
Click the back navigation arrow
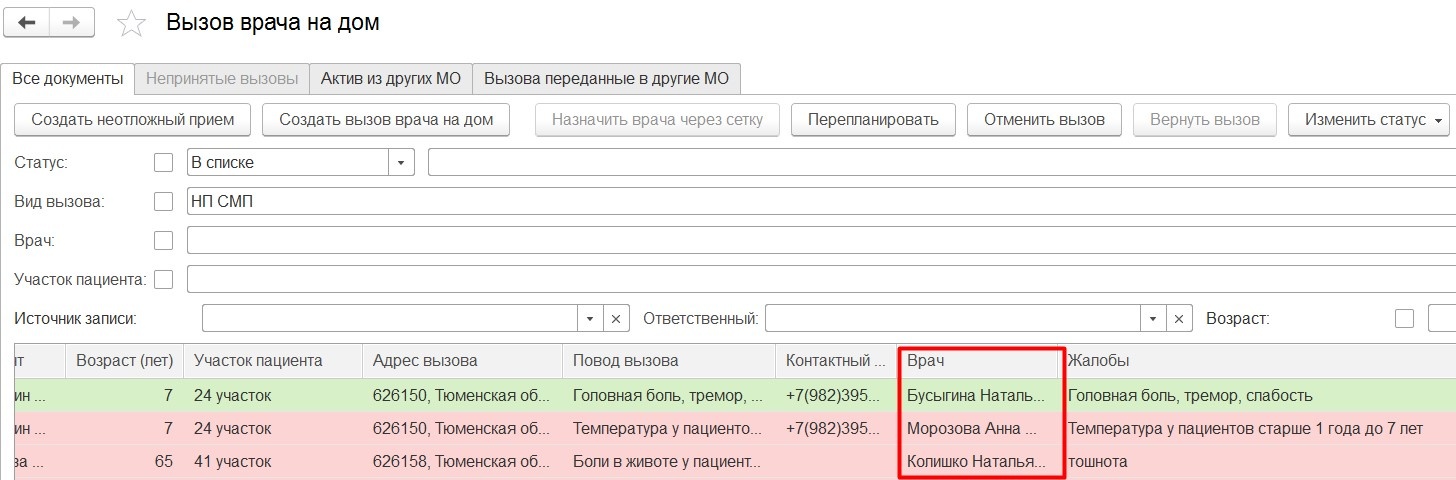coord(27,23)
